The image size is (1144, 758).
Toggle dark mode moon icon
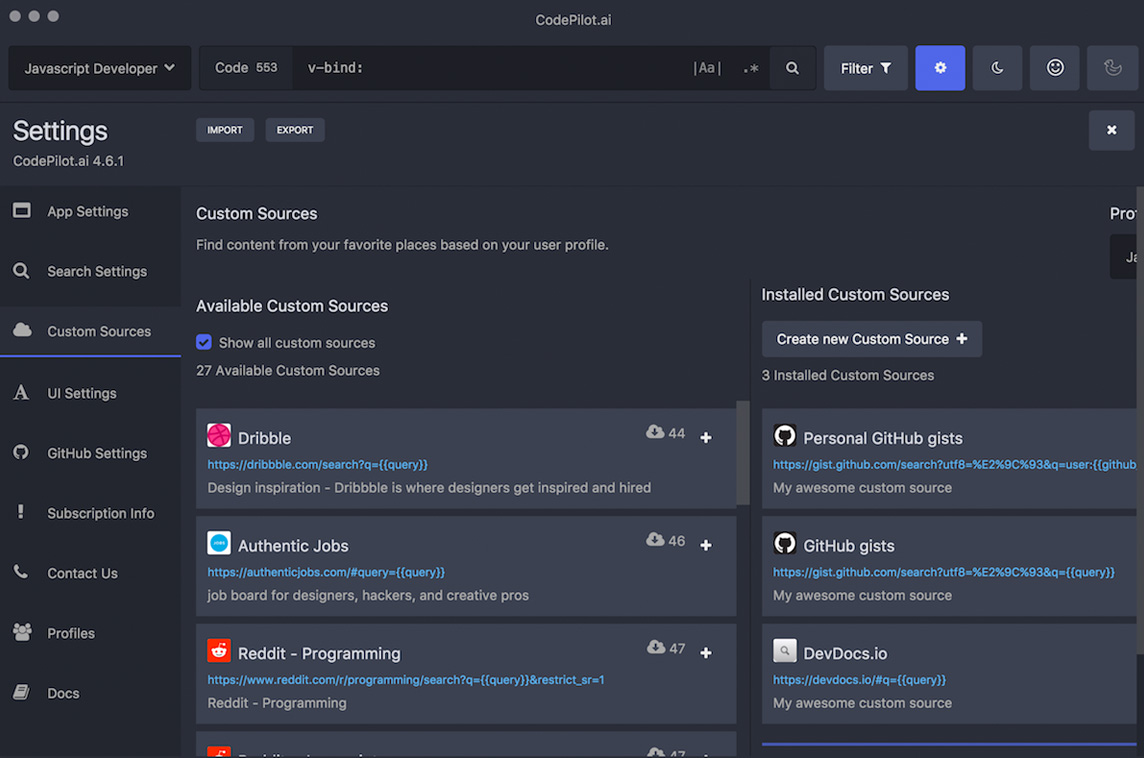(997, 68)
